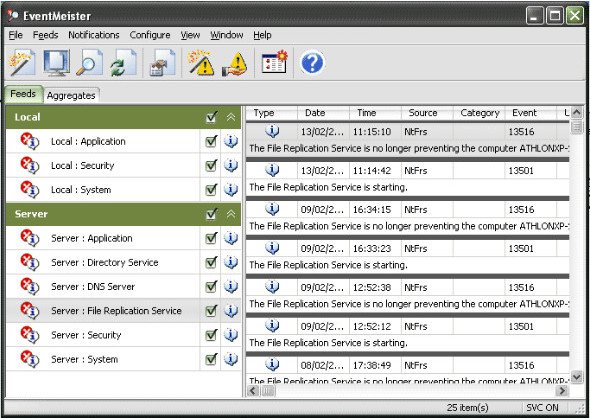Click the feed status icon beside Server : Security

[30, 334]
